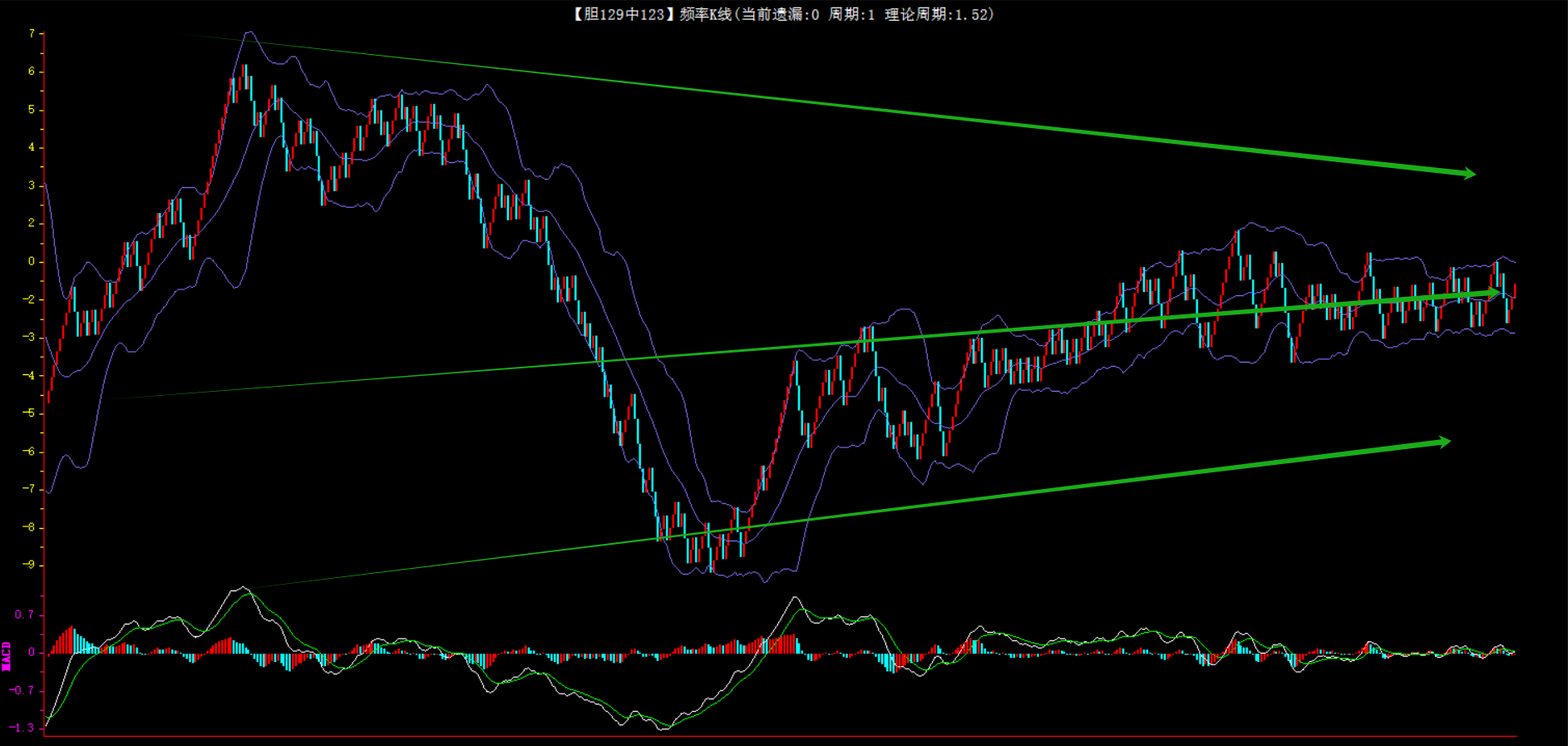Viewport: 1568px width, 746px height.
Task: Click the 当前遗漏:0 text in title
Action: coord(781,14)
